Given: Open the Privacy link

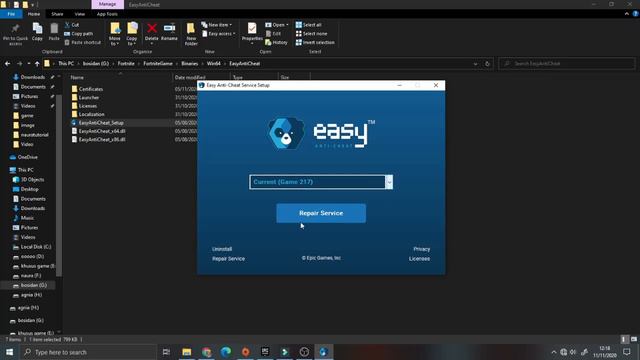Looking at the screenshot, I should point(421,249).
